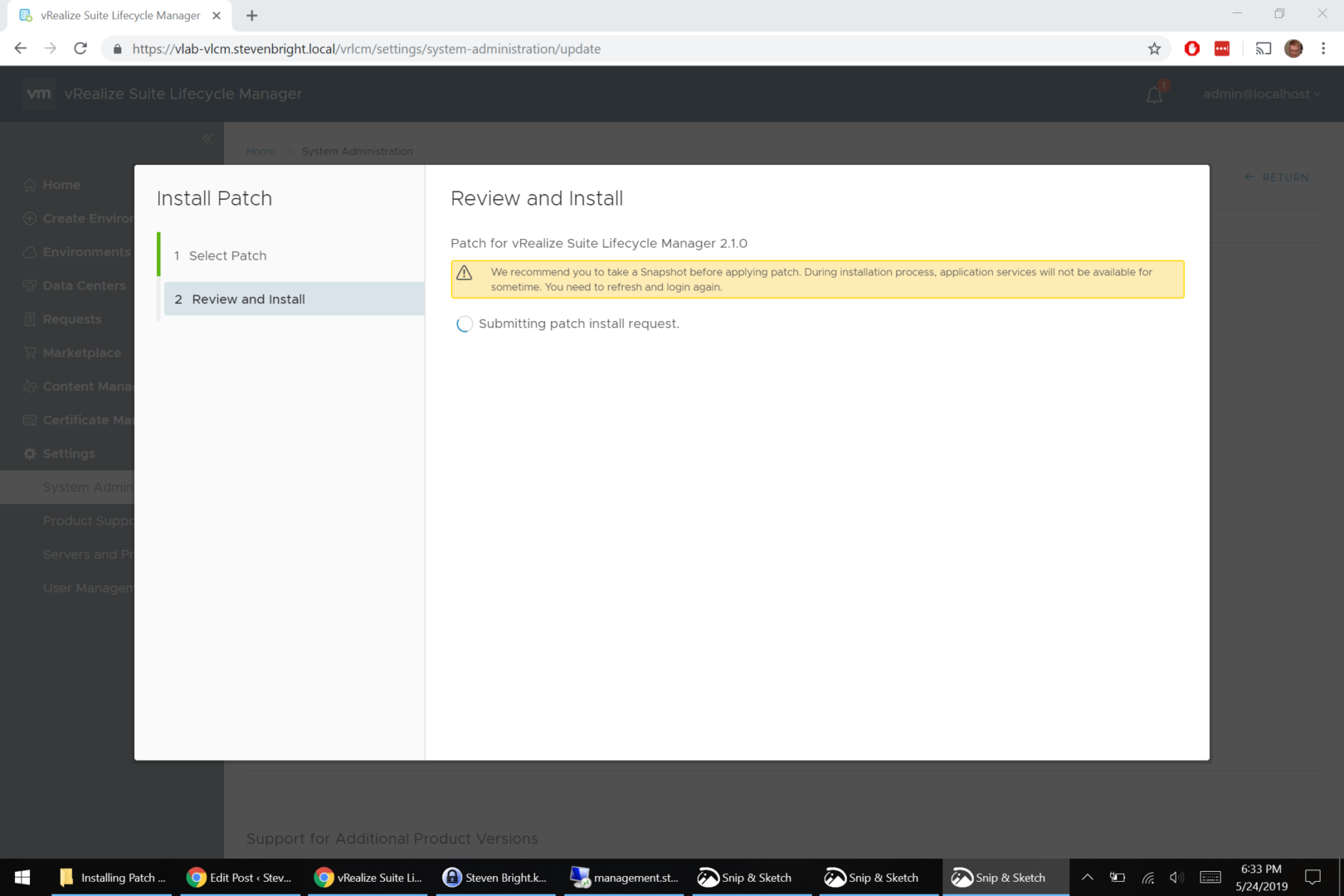Viewport: 1344px width, 896px height.
Task: Reload the browser page
Action: 80,49
